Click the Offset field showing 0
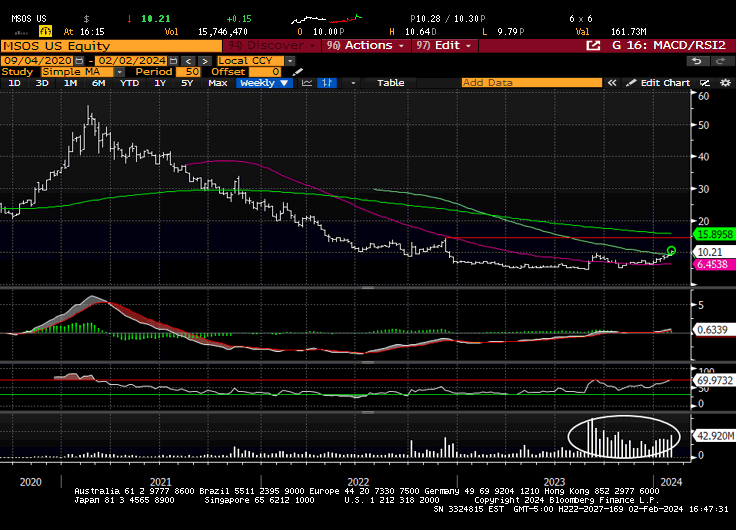Image resolution: width=736 pixels, height=530 pixels. click(265, 72)
